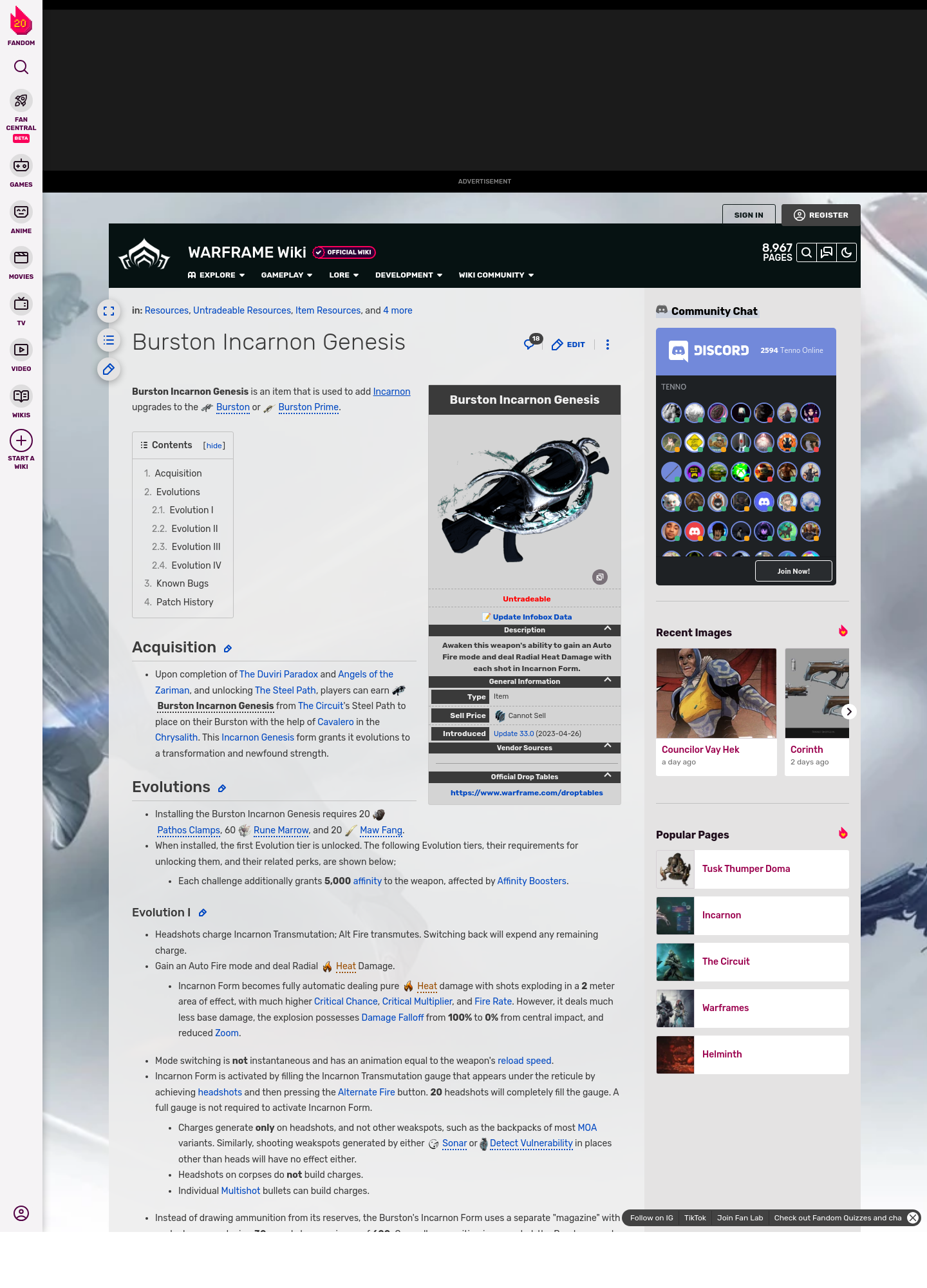
Task: Open the Update 33.0 link
Action: pos(514,734)
